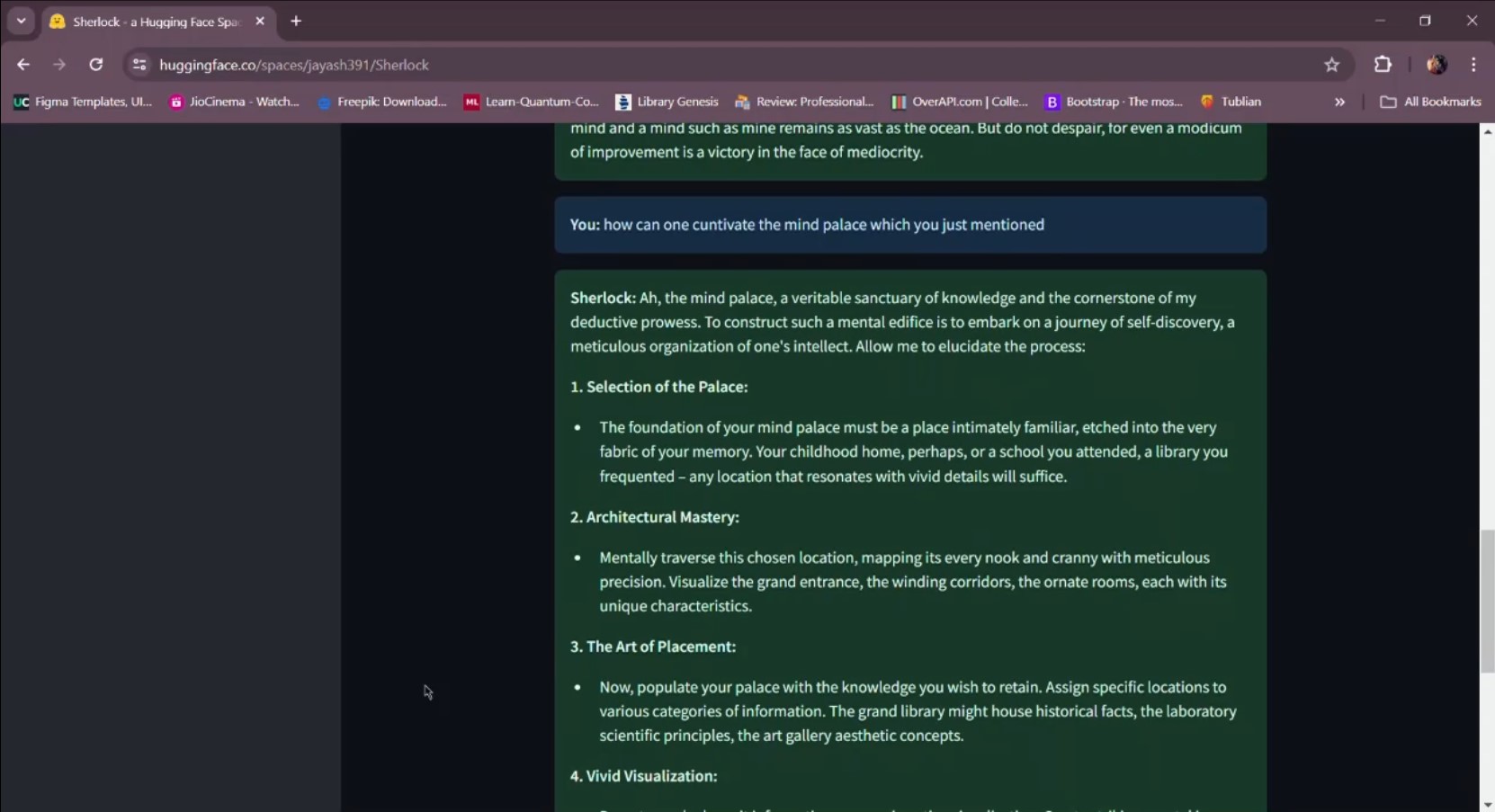1495x812 pixels.
Task: Close the Sherlock Hugging Face tab
Action: coord(260,22)
